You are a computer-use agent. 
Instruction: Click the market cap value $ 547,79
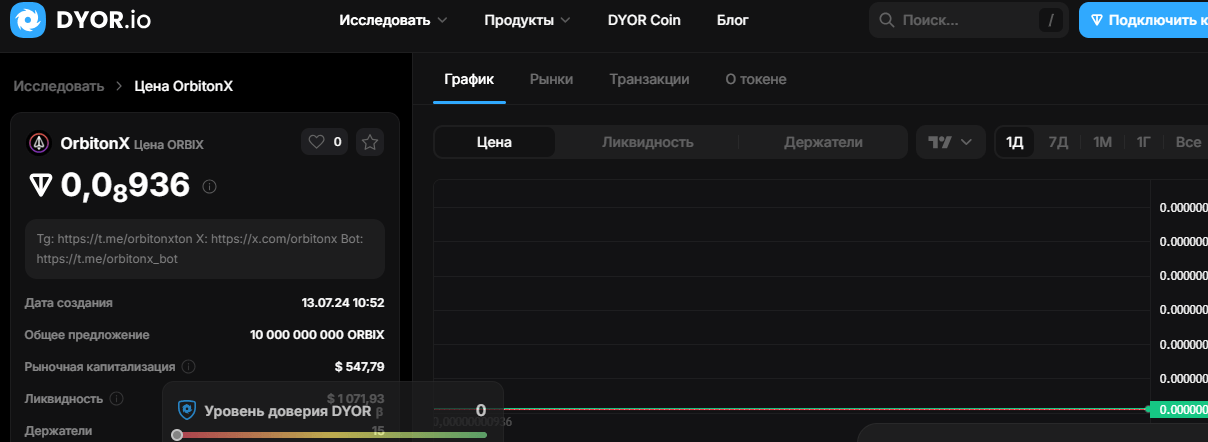coord(360,366)
